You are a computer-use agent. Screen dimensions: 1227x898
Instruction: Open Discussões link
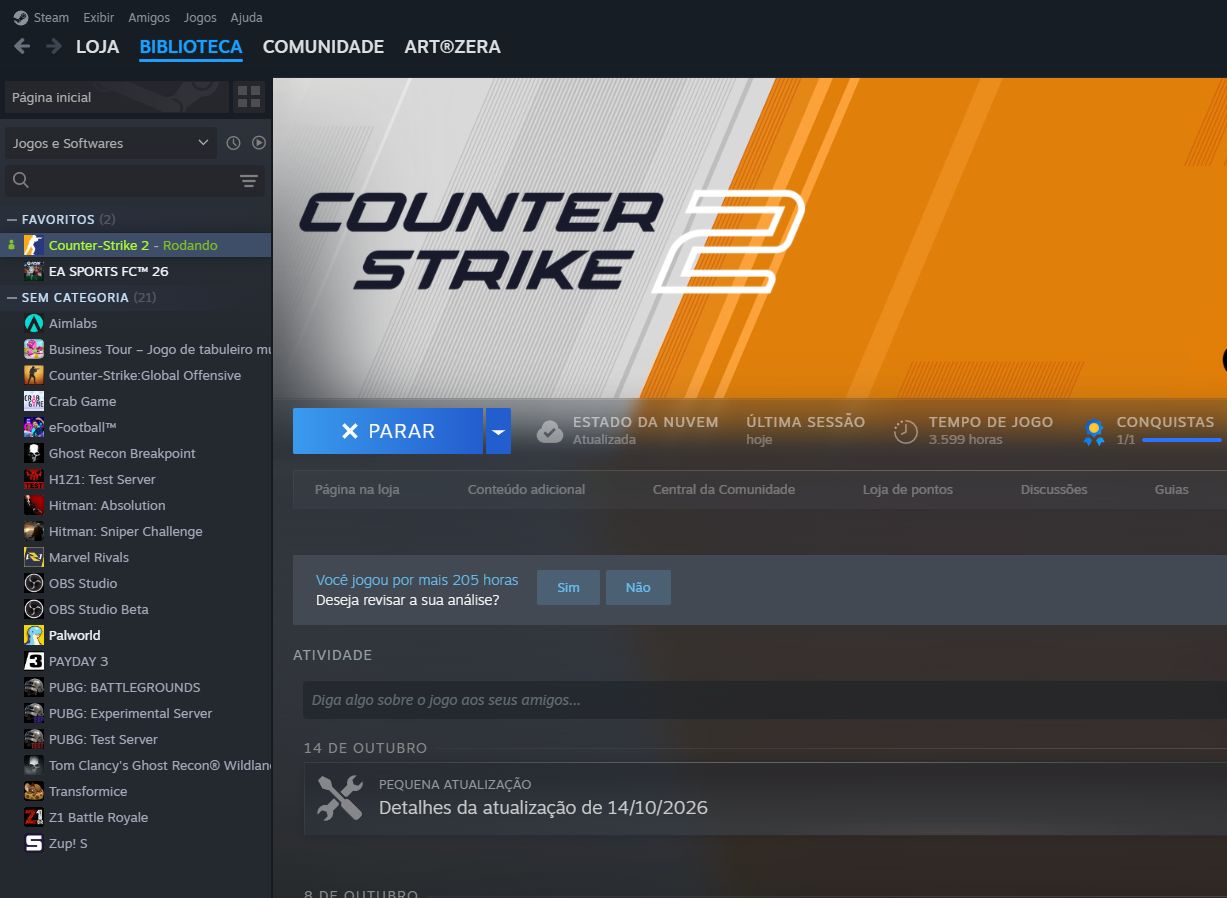pos(1054,489)
